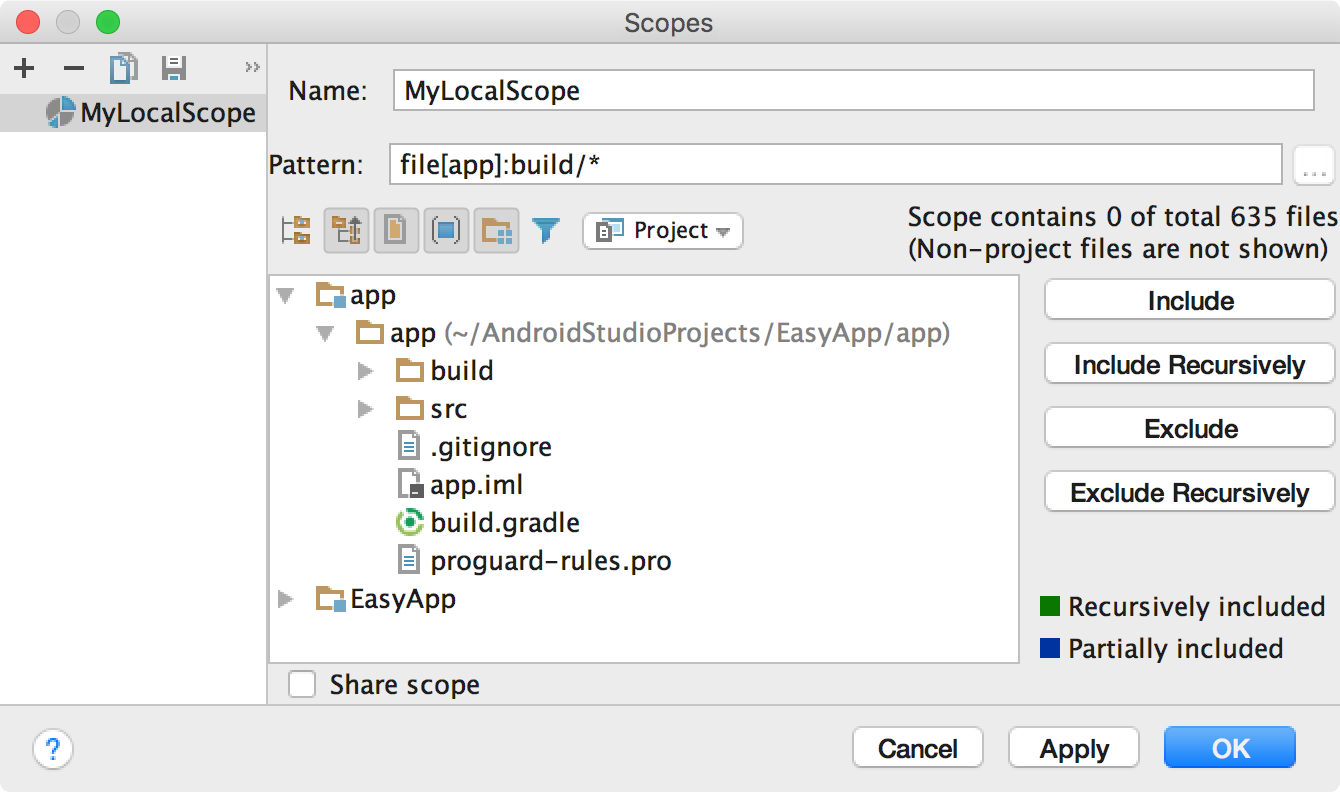1340x792 pixels.
Task: Expand hidden toolbar items with double chevron
Action: pyautogui.click(x=252, y=68)
